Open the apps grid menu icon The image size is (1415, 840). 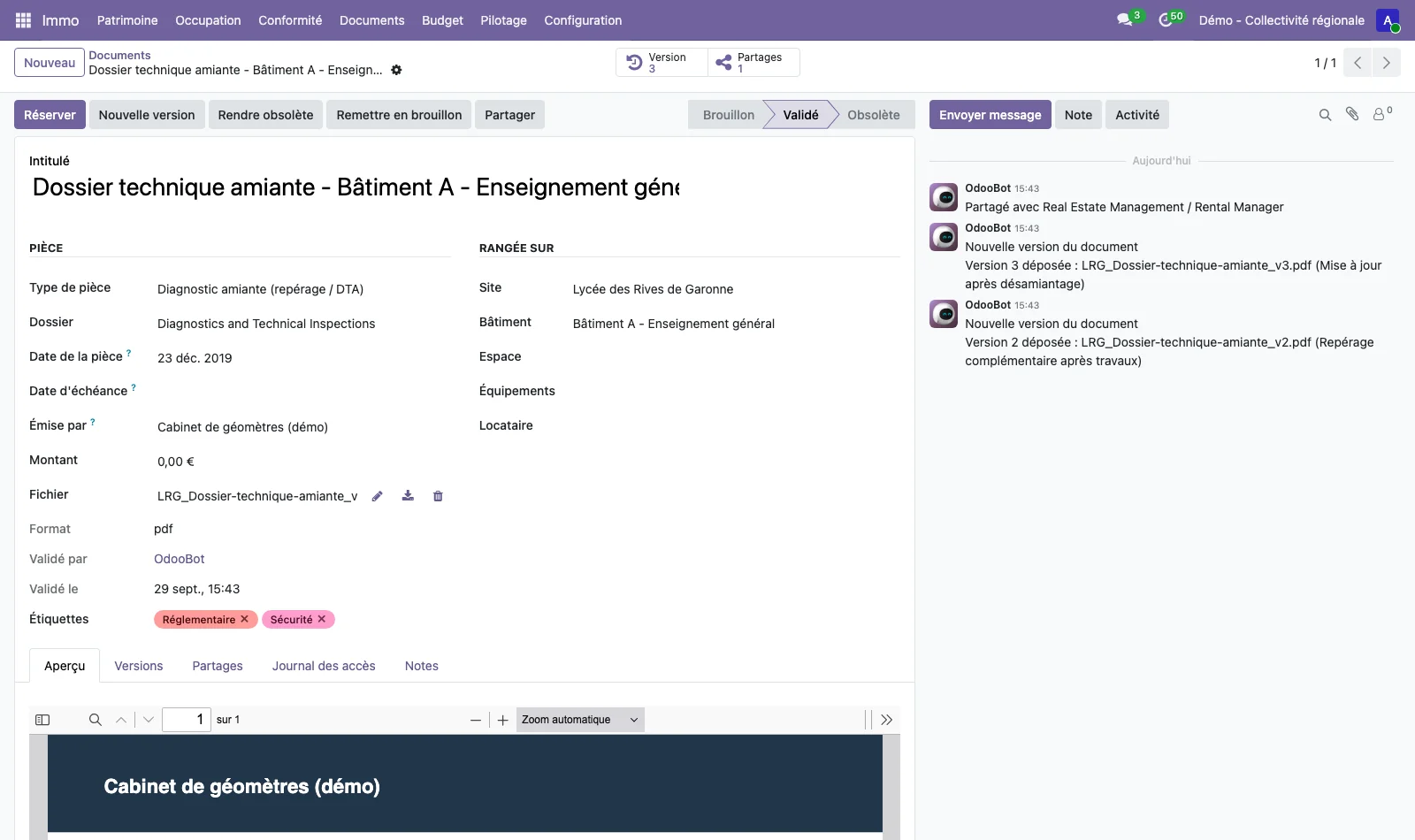pyautogui.click(x=24, y=20)
